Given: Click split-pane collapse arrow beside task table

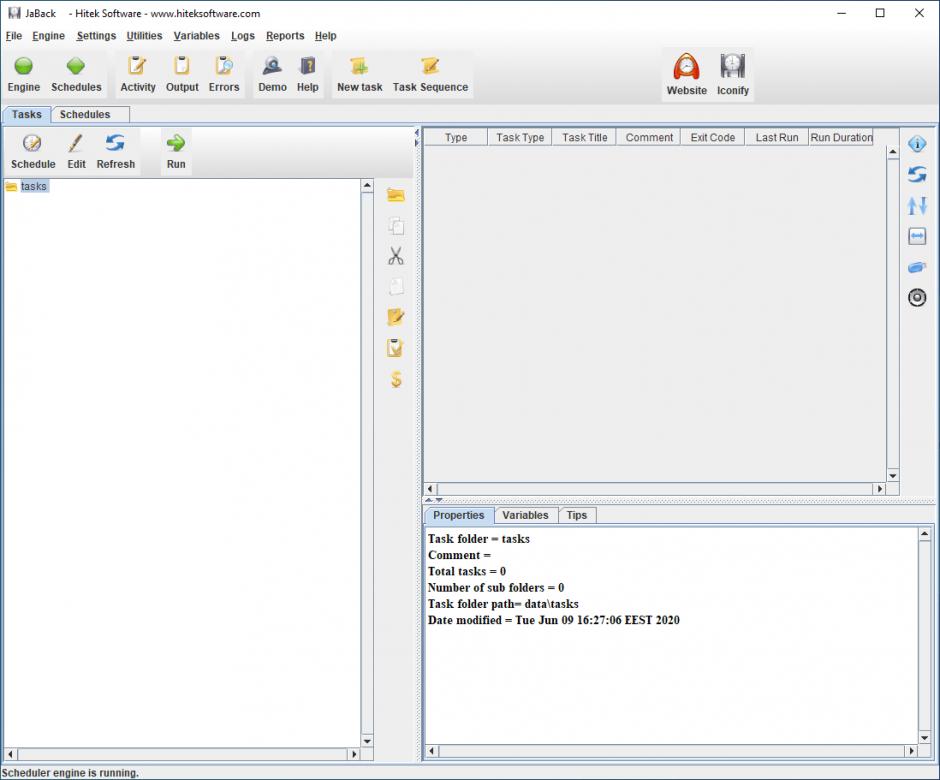Looking at the screenshot, I should (417, 137).
